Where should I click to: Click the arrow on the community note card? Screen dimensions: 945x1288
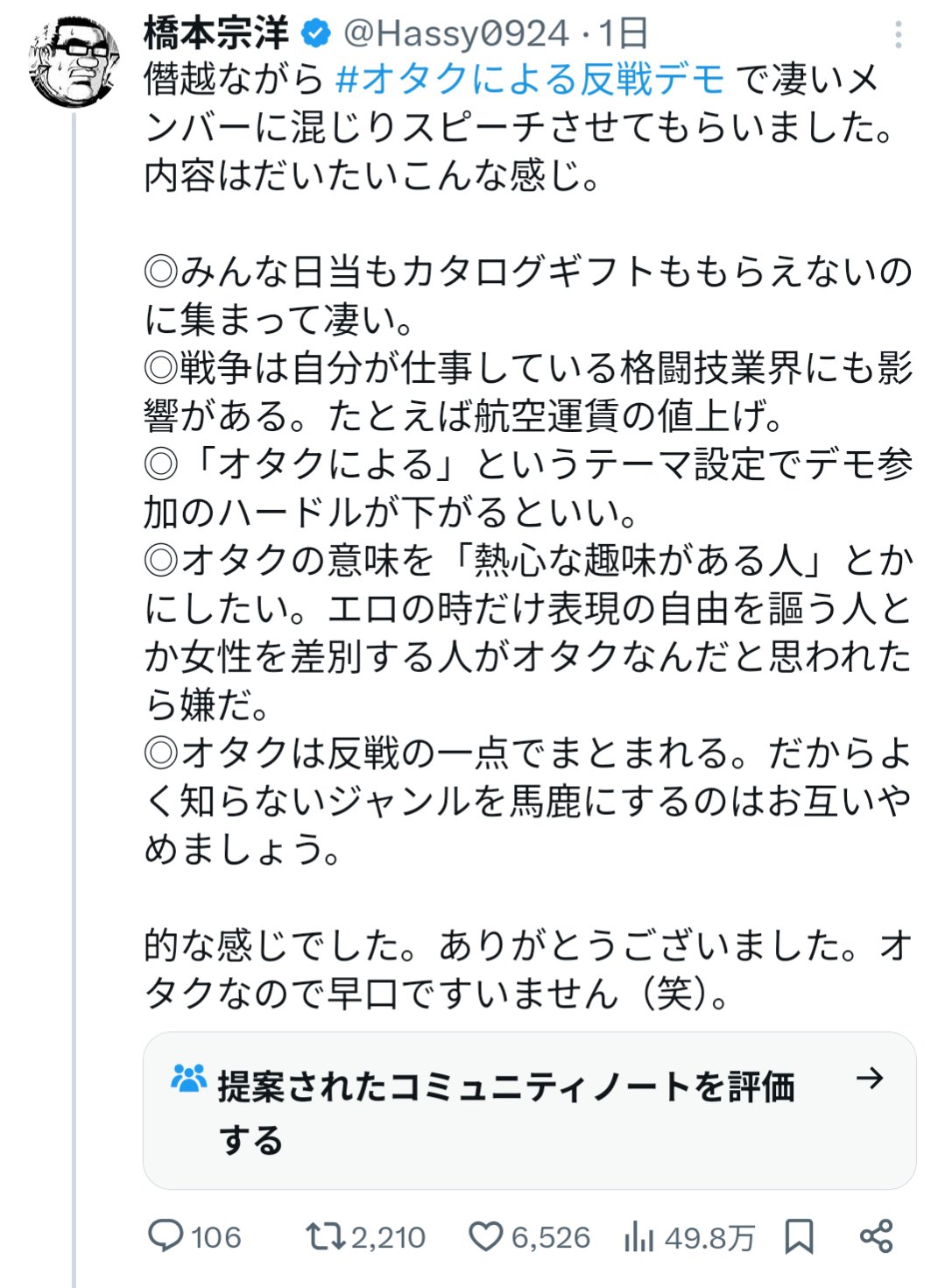click(x=869, y=1079)
